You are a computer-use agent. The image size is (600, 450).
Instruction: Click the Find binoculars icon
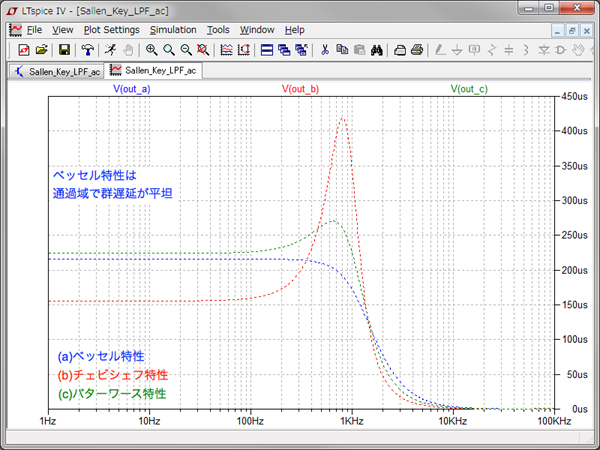tap(377, 49)
